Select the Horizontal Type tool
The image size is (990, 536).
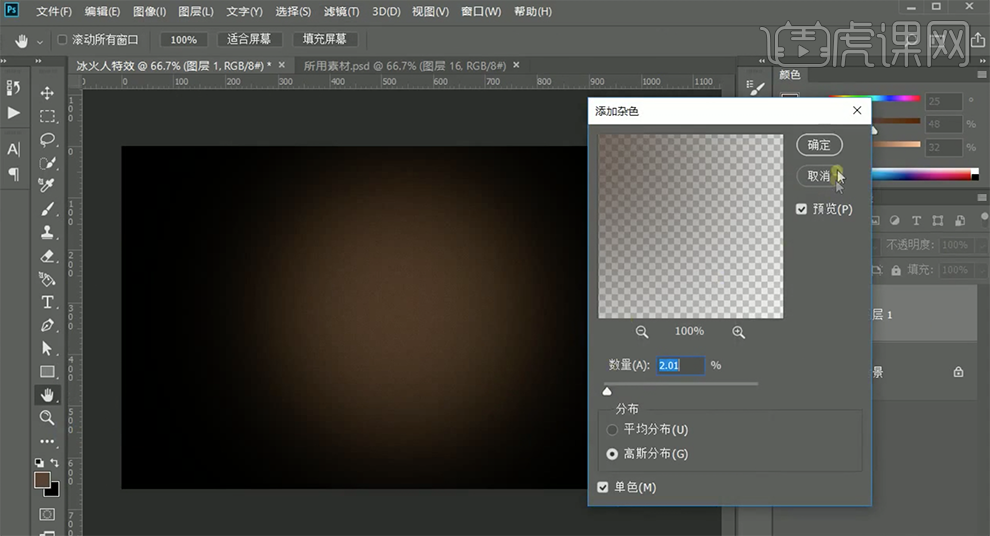coord(47,302)
